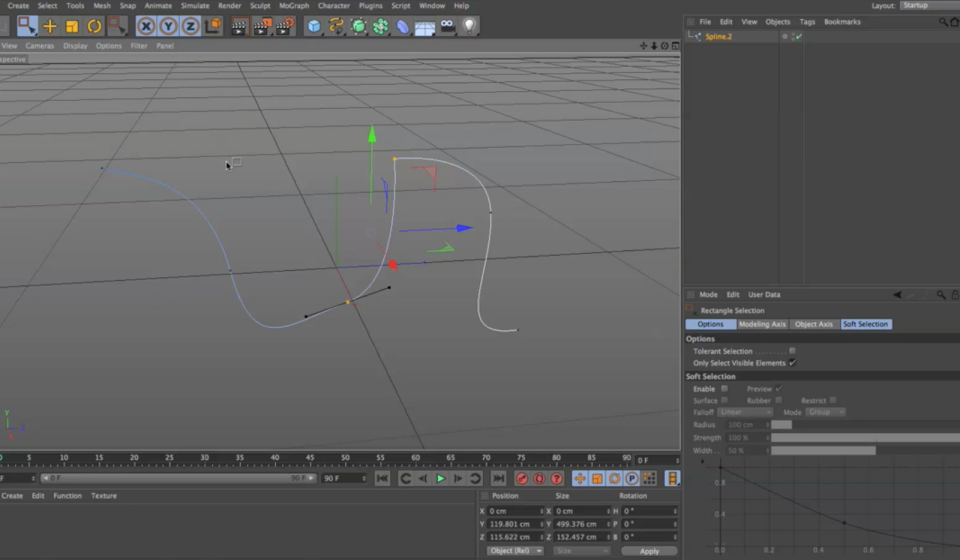Open keyframe selection question-mark button
Viewport: 960px width, 560px height.
point(556,479)
